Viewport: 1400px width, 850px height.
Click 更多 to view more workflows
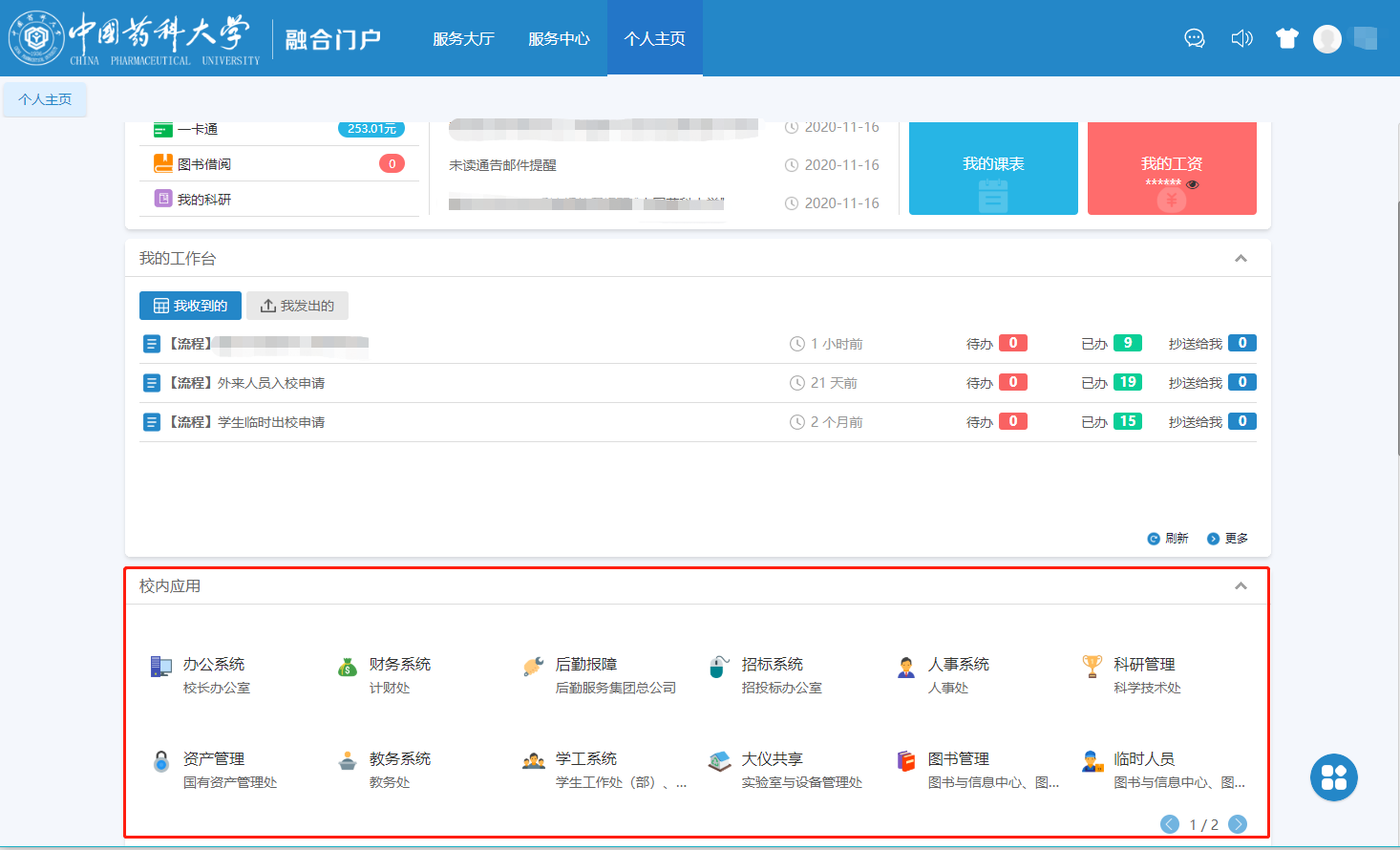(1228, 539)
